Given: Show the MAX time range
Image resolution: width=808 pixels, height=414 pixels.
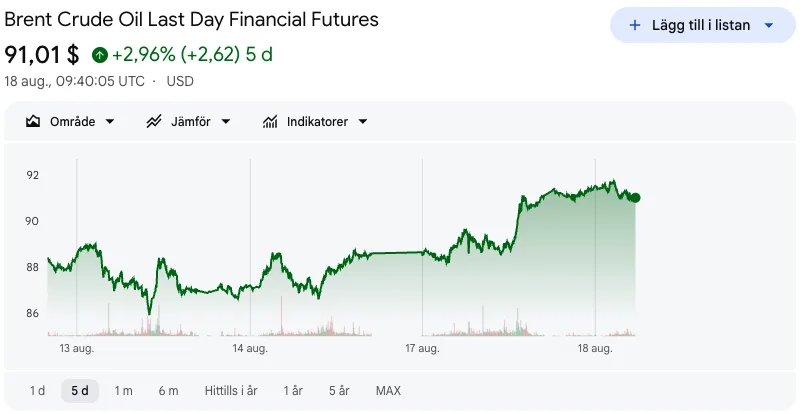Looking at the screenshot, I should click(388, 391).
